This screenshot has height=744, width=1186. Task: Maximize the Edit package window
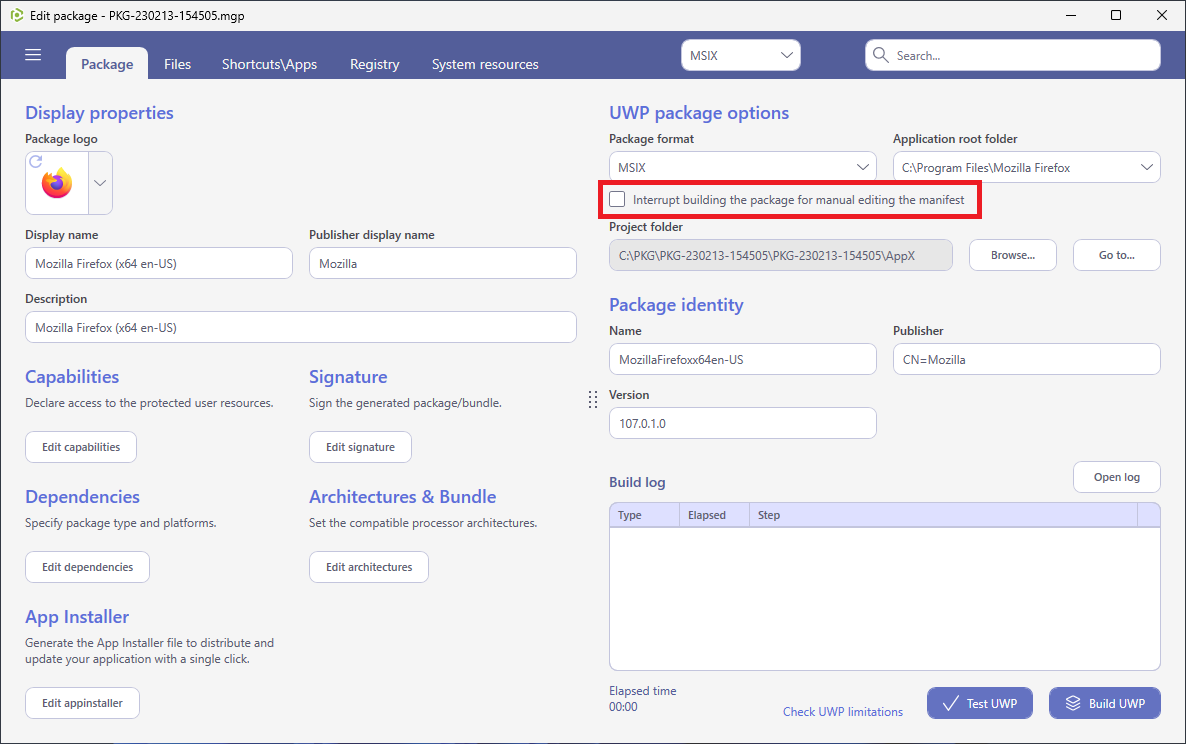click(1116, 15)
